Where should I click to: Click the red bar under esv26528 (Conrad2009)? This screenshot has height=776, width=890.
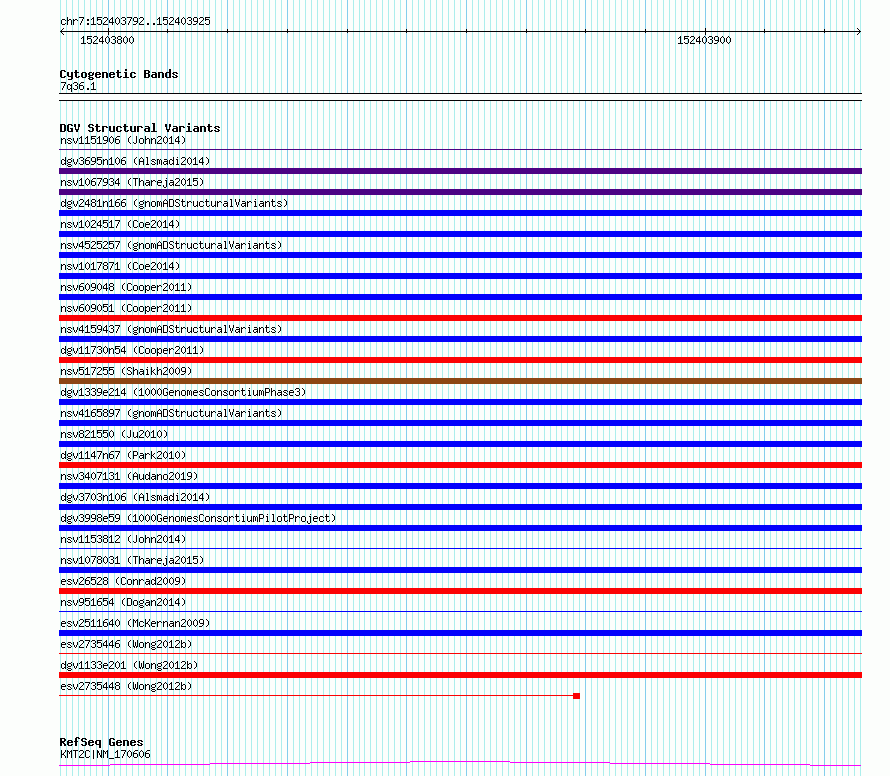pyautogui.click(x=460, y=591)
